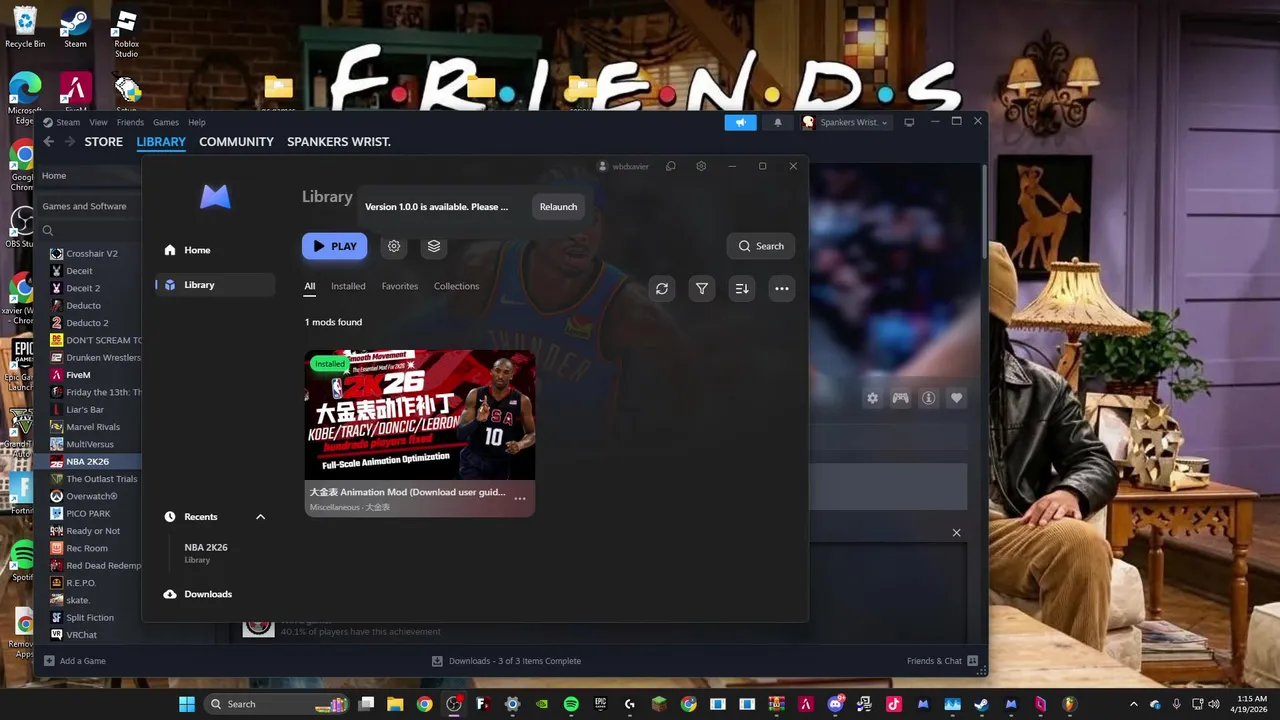The image size is (1280, 720).
Task: Select the Favorites tab
Action: (x=400, y=286)
